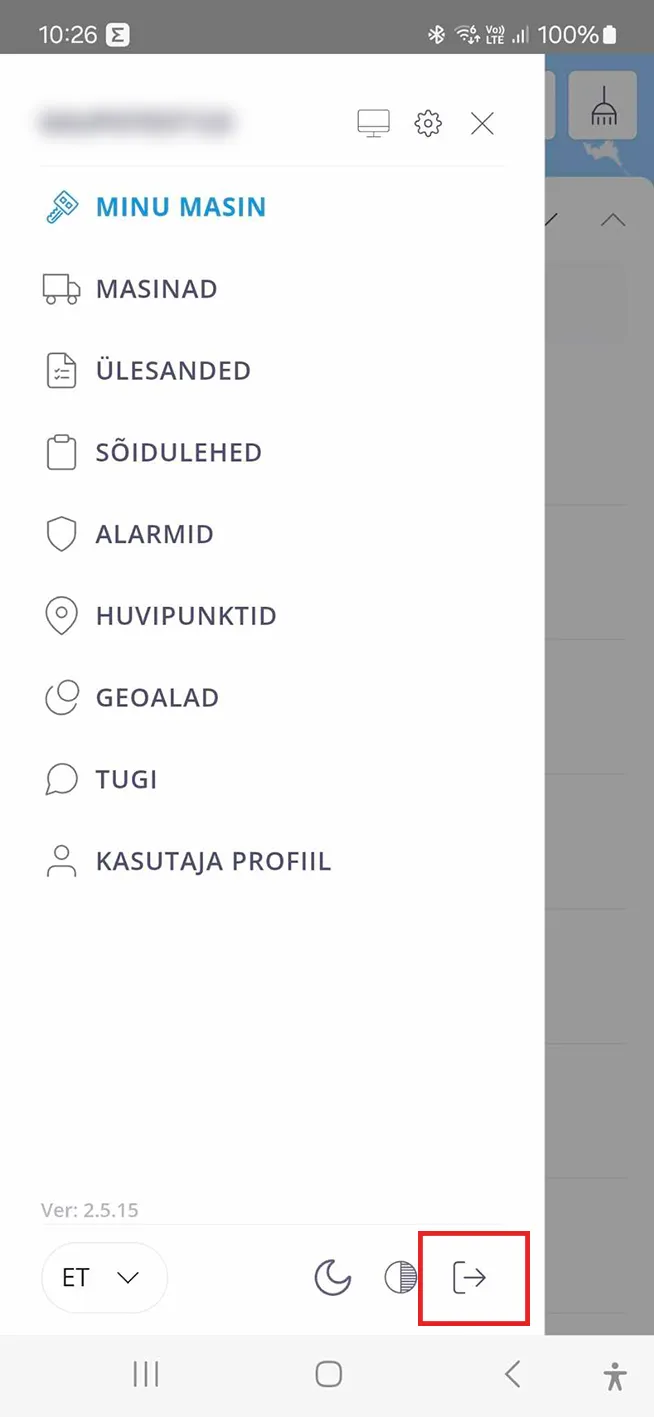
Task: Tap the ALARMID shield icon
Action: tap(62, 534)
